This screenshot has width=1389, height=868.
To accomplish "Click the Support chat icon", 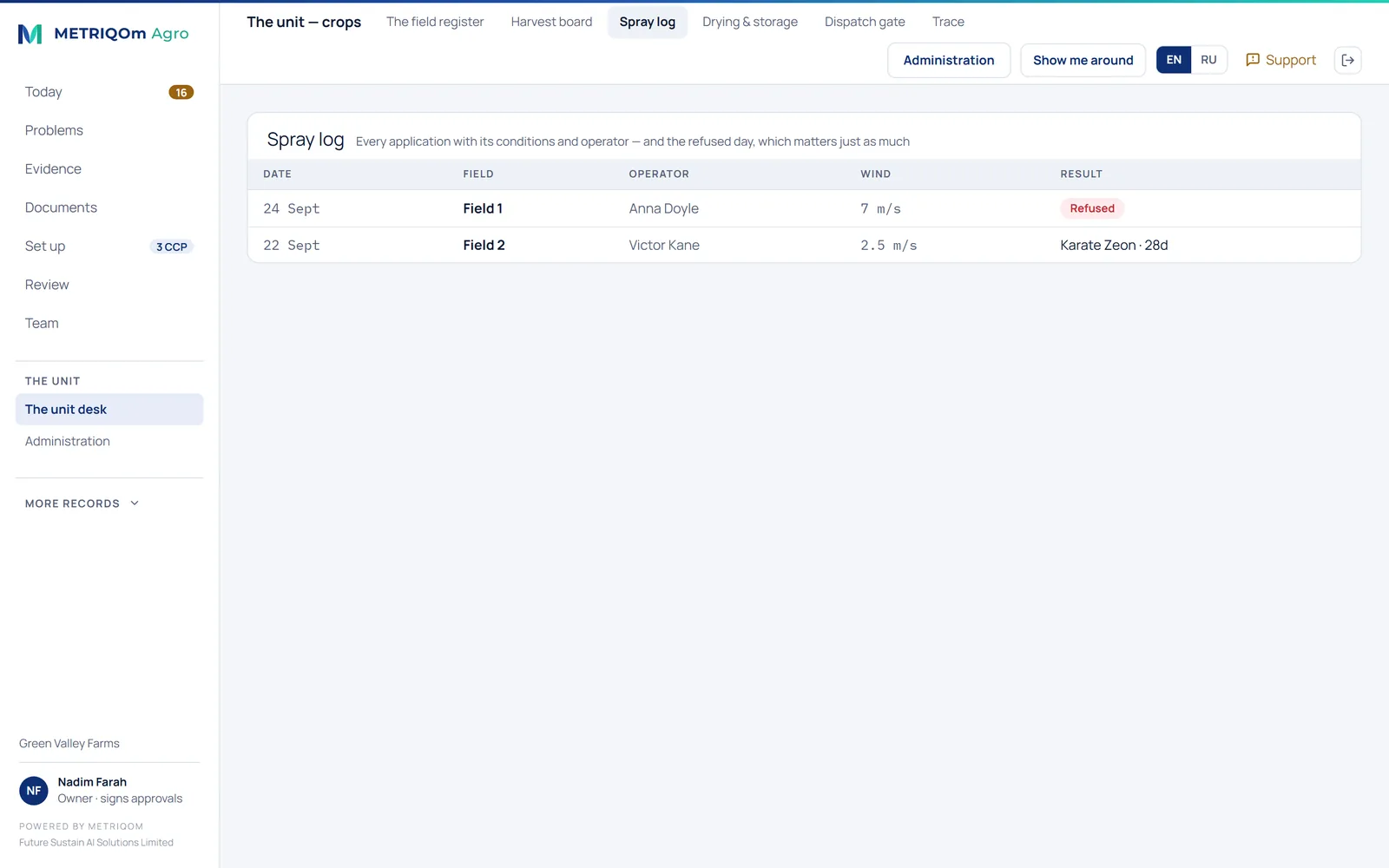I will 1253,60.
